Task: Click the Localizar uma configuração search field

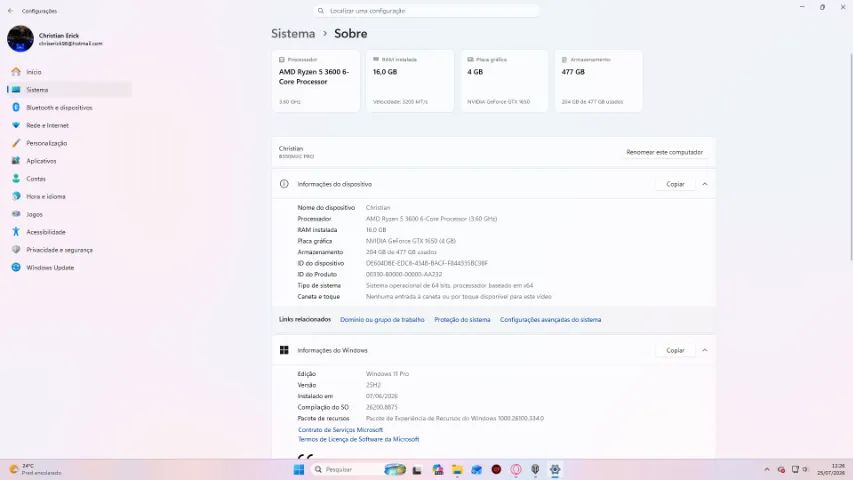Action: (x=426, y=11)
